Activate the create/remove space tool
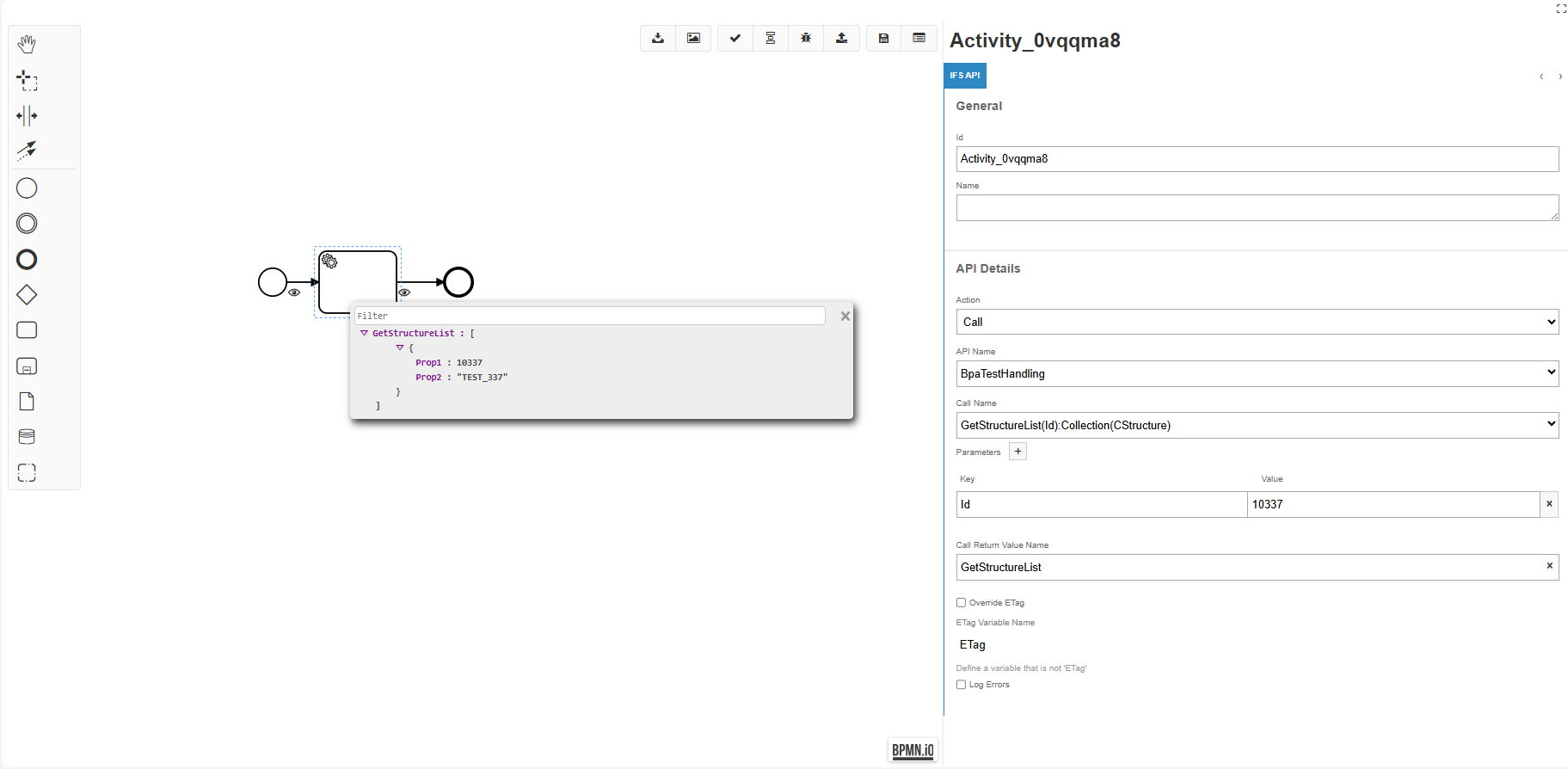 pyautogui.click(x=27, y=115)
